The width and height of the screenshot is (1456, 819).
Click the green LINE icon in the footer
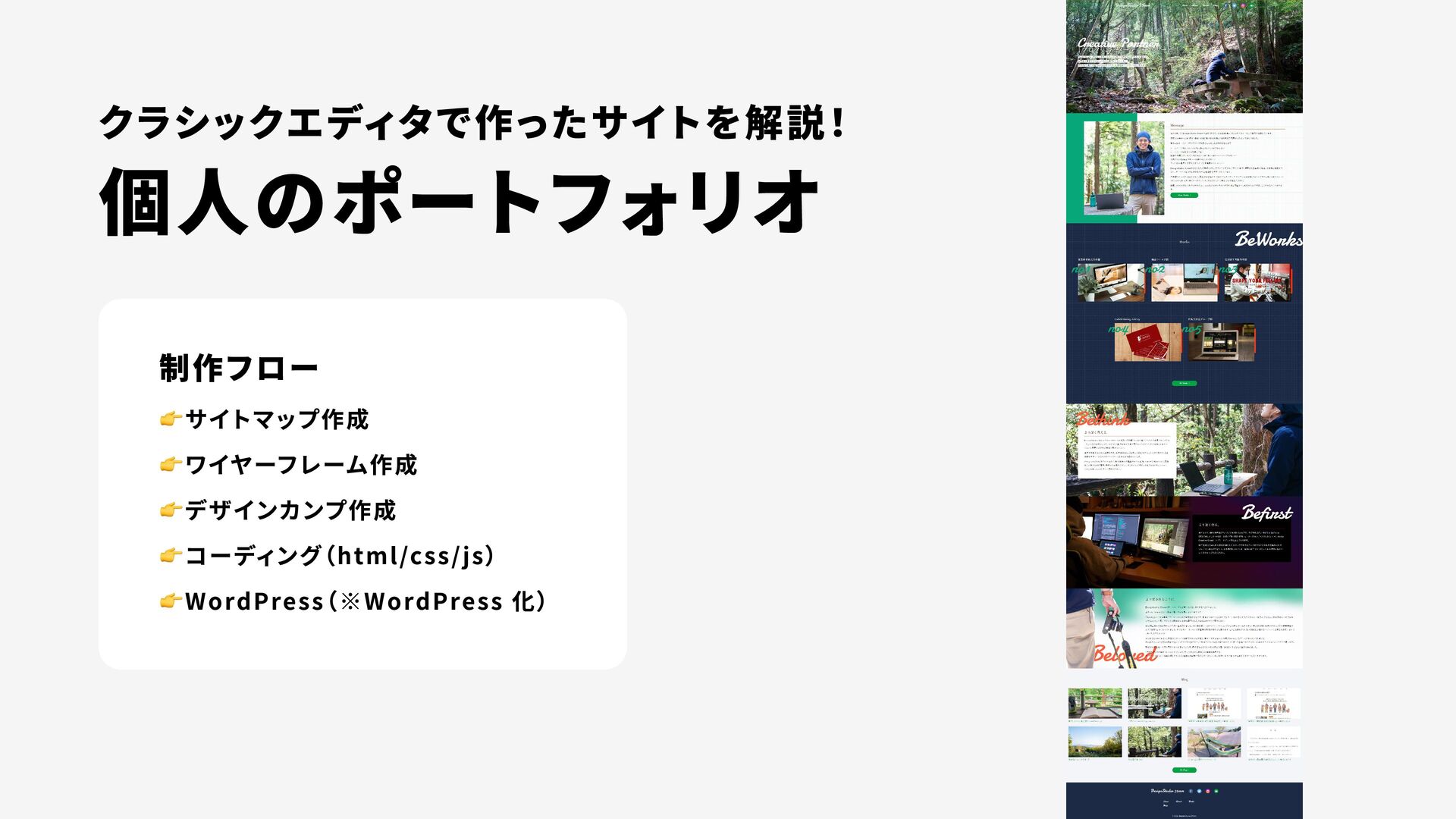[1216, 791]
